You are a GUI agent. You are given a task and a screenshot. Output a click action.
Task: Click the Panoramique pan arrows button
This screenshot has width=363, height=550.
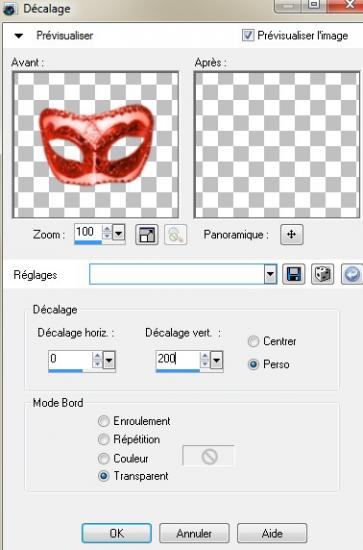tap(292, 234)
